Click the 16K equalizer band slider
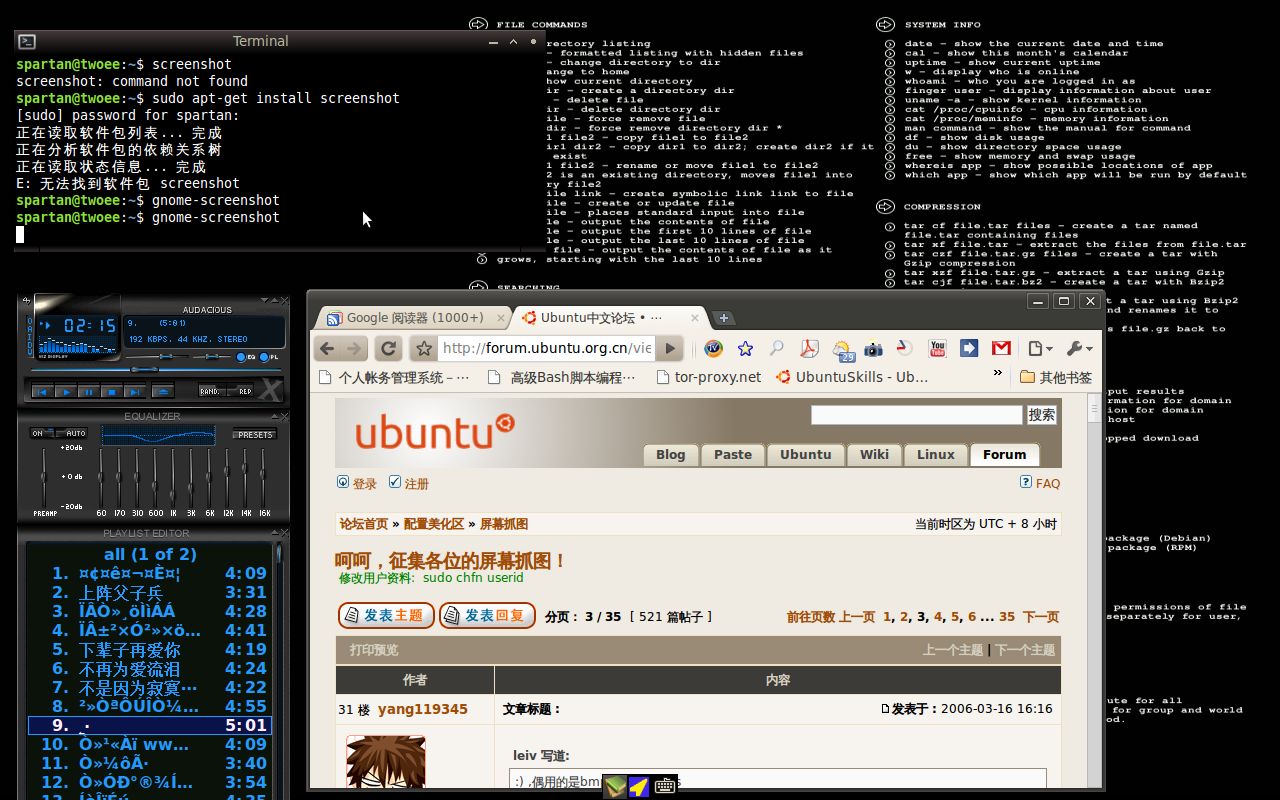Screen dimensions: 1280x800 [263, 478]
